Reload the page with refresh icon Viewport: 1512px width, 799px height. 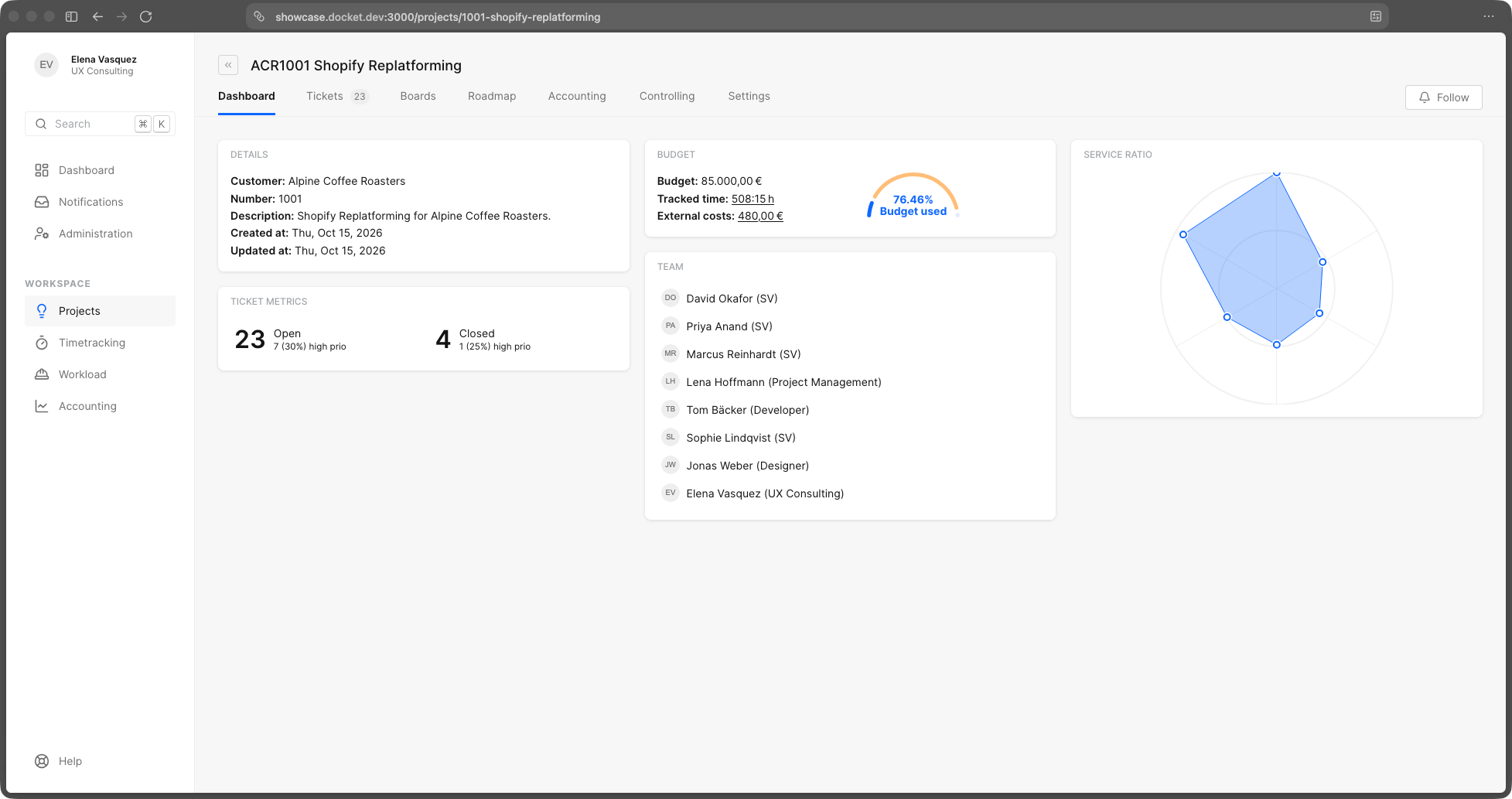pyautogui.click(x=145, y=16)
